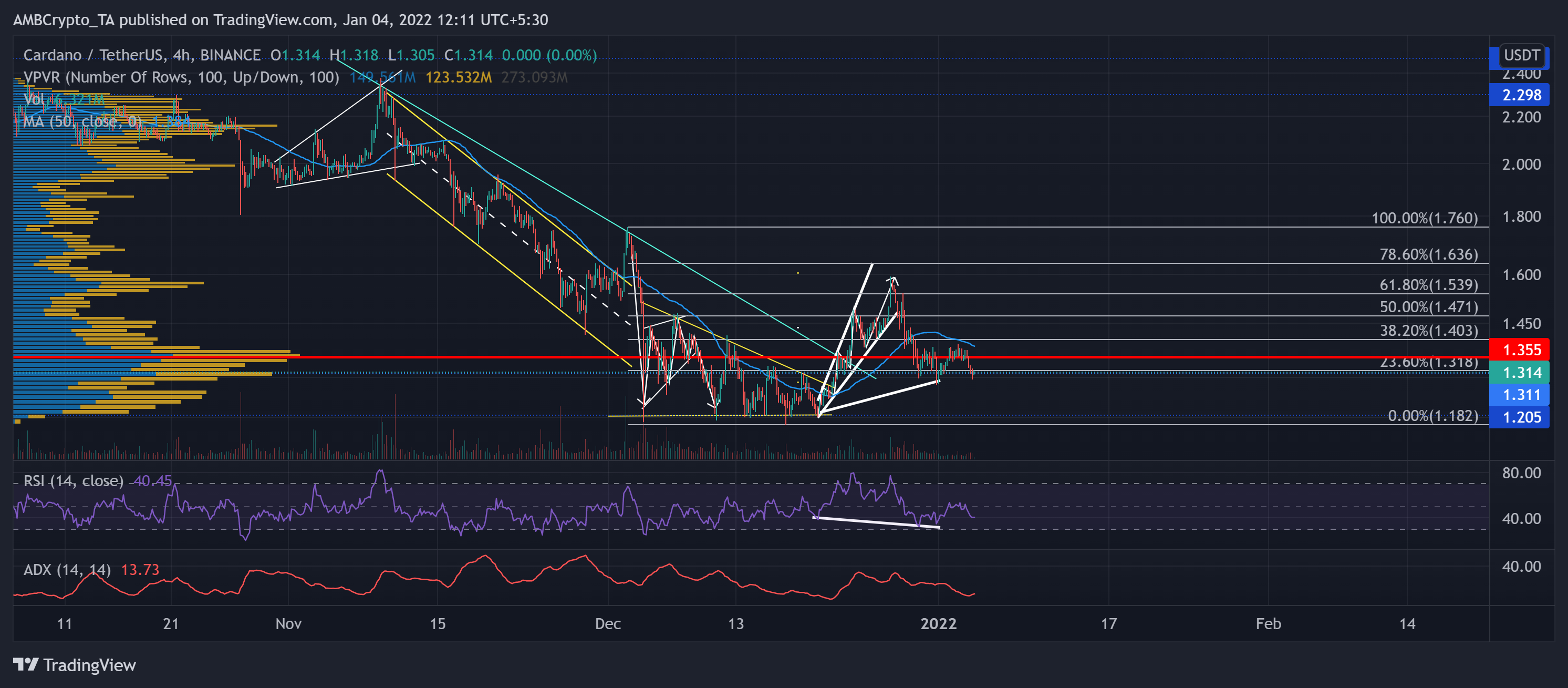Click the Cardano / TetherUS symbol title

[141, 55]
